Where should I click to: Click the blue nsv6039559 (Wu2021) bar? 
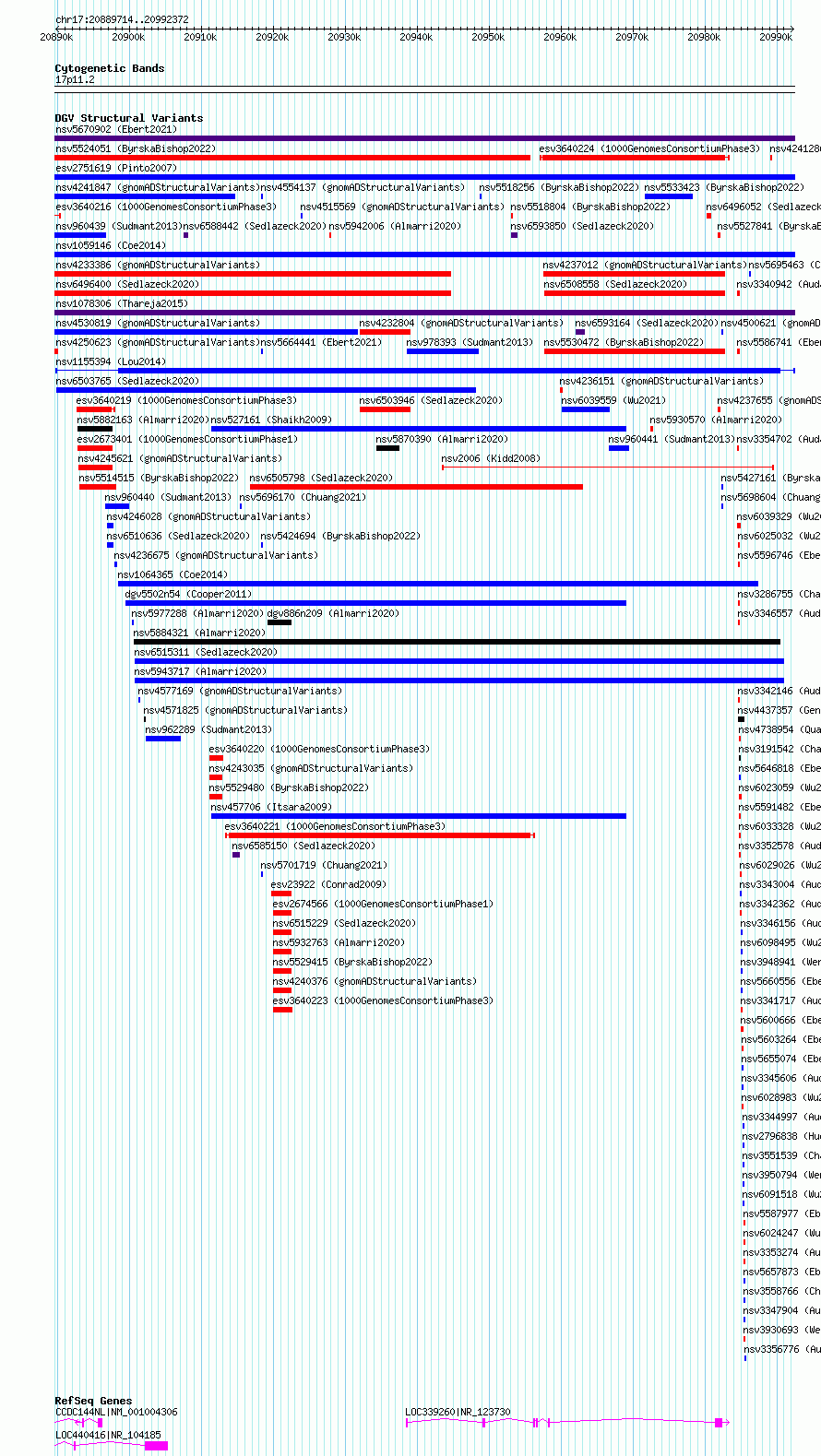click(x=586, y=409)
